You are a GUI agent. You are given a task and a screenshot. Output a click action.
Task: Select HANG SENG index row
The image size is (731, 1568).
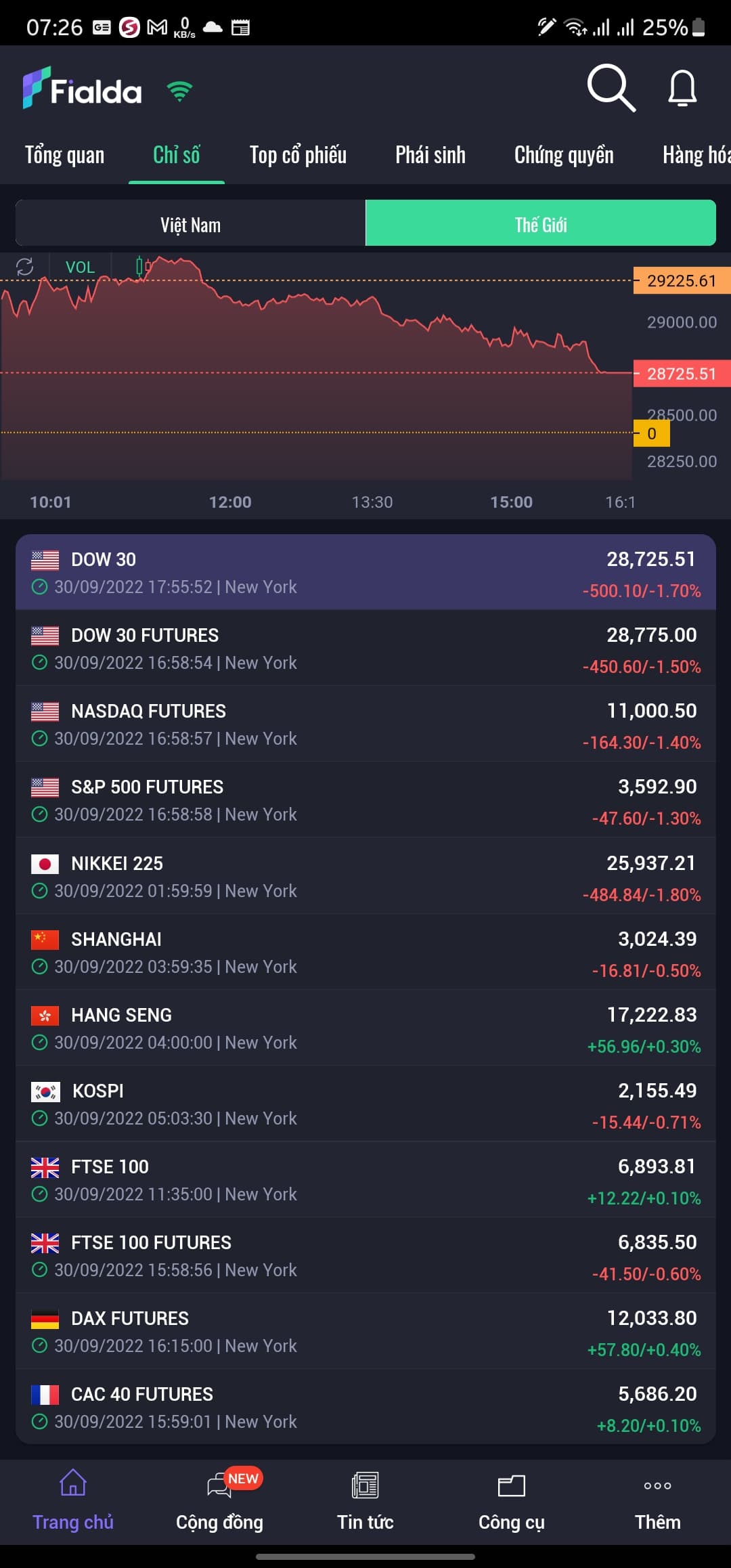[365, 1028]
